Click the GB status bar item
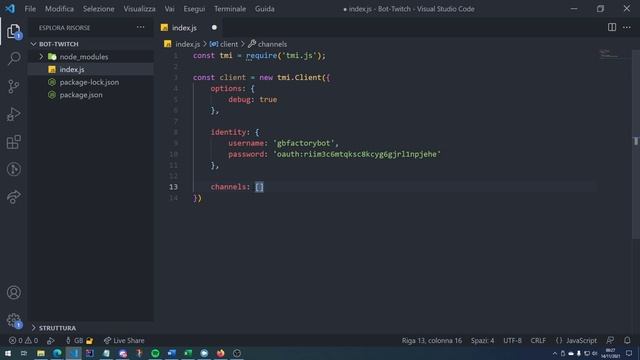The image size is (640, 360). click(80, 340)
